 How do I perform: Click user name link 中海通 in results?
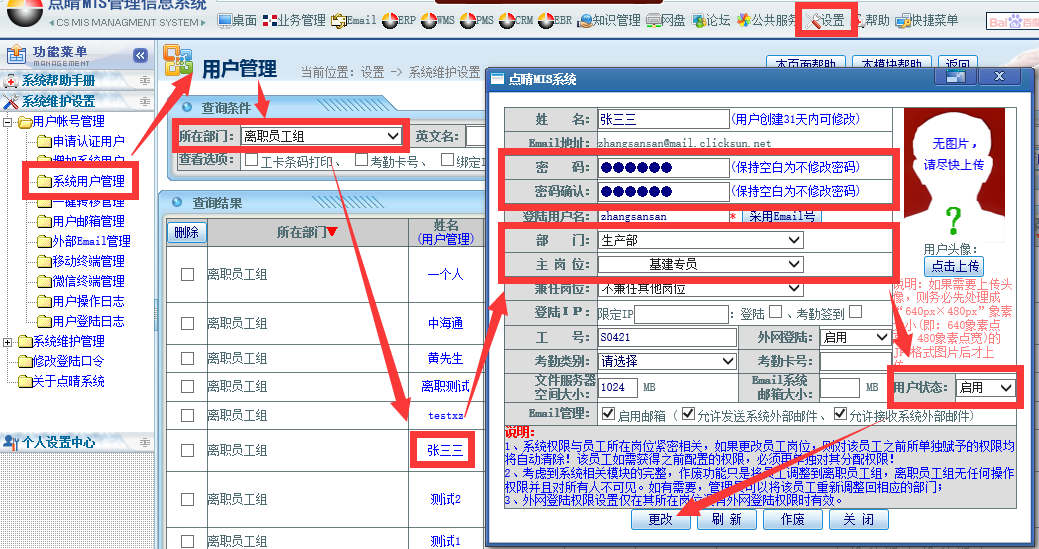click(x=445, y=323)
